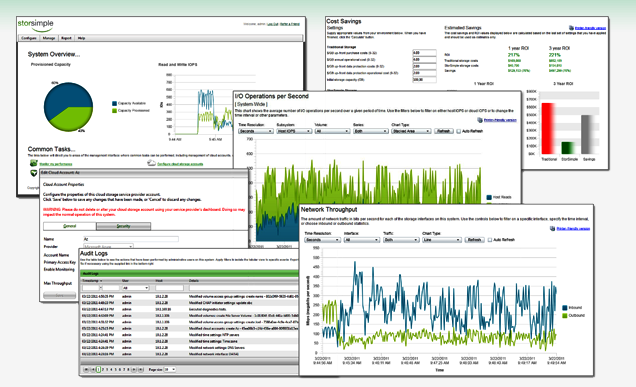Go to previous page in Audit Logs pager
The height and width of the screenshot is (387, 636).
pos(92,370)
